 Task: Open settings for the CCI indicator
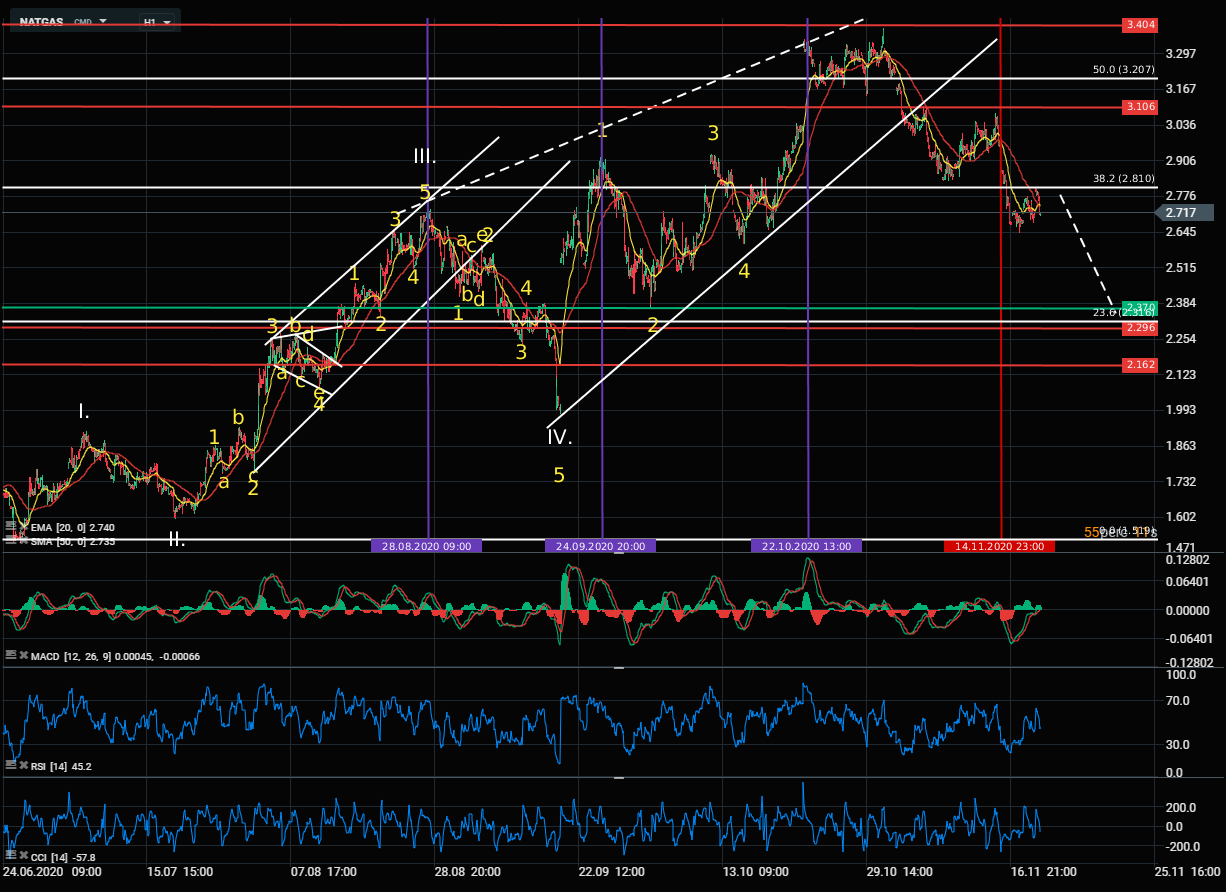tap(11, 857)
